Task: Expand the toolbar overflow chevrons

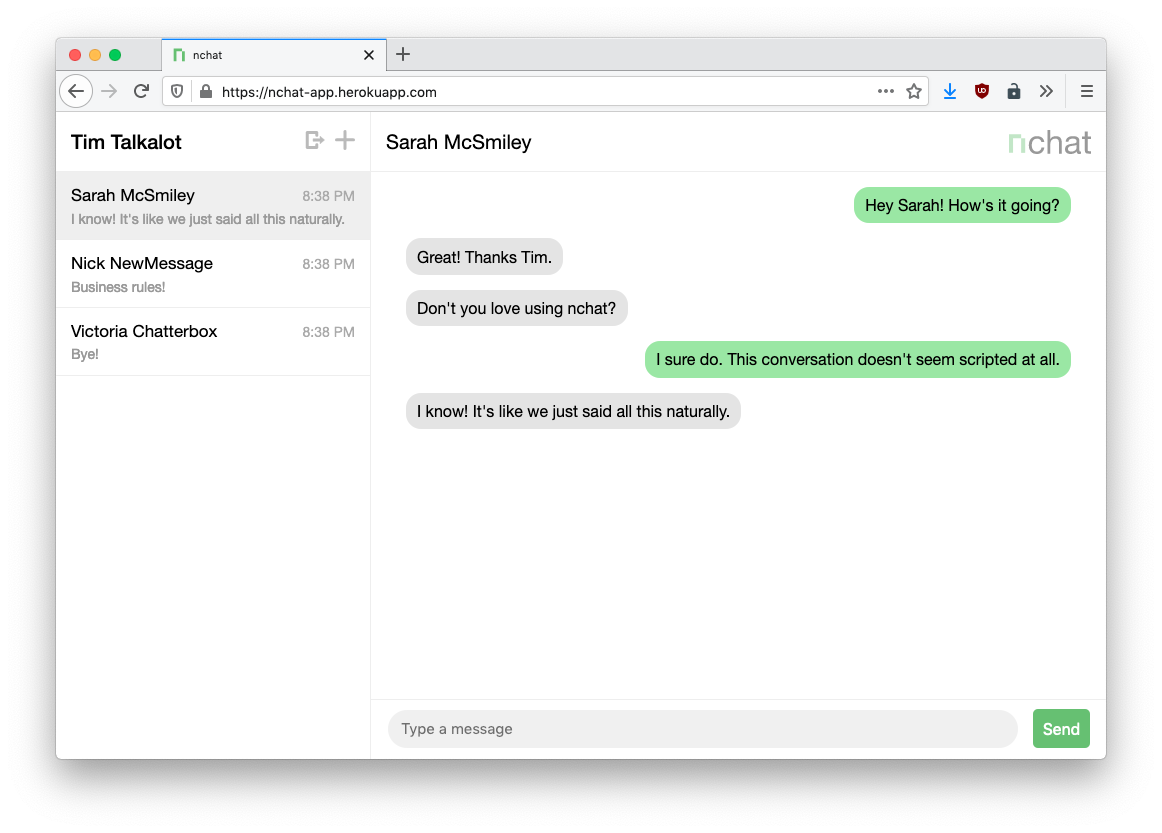Action: [1046, 91]
